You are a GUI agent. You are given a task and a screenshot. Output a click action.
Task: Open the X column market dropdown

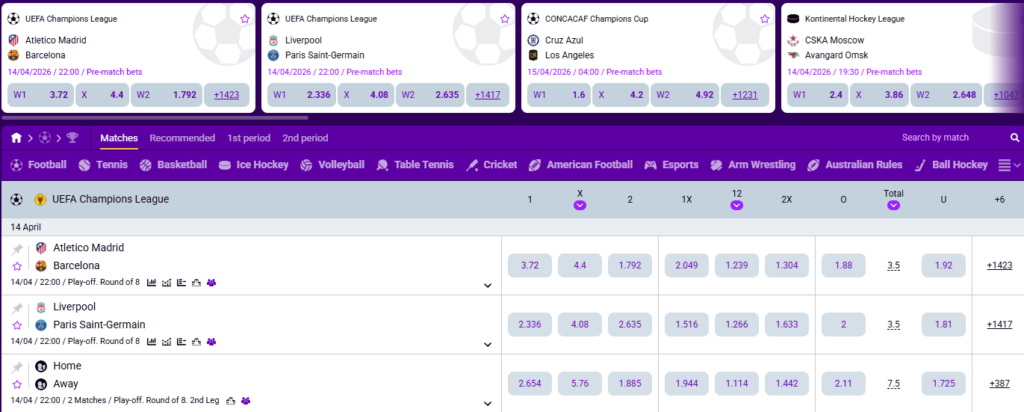[x=580, y=205]
